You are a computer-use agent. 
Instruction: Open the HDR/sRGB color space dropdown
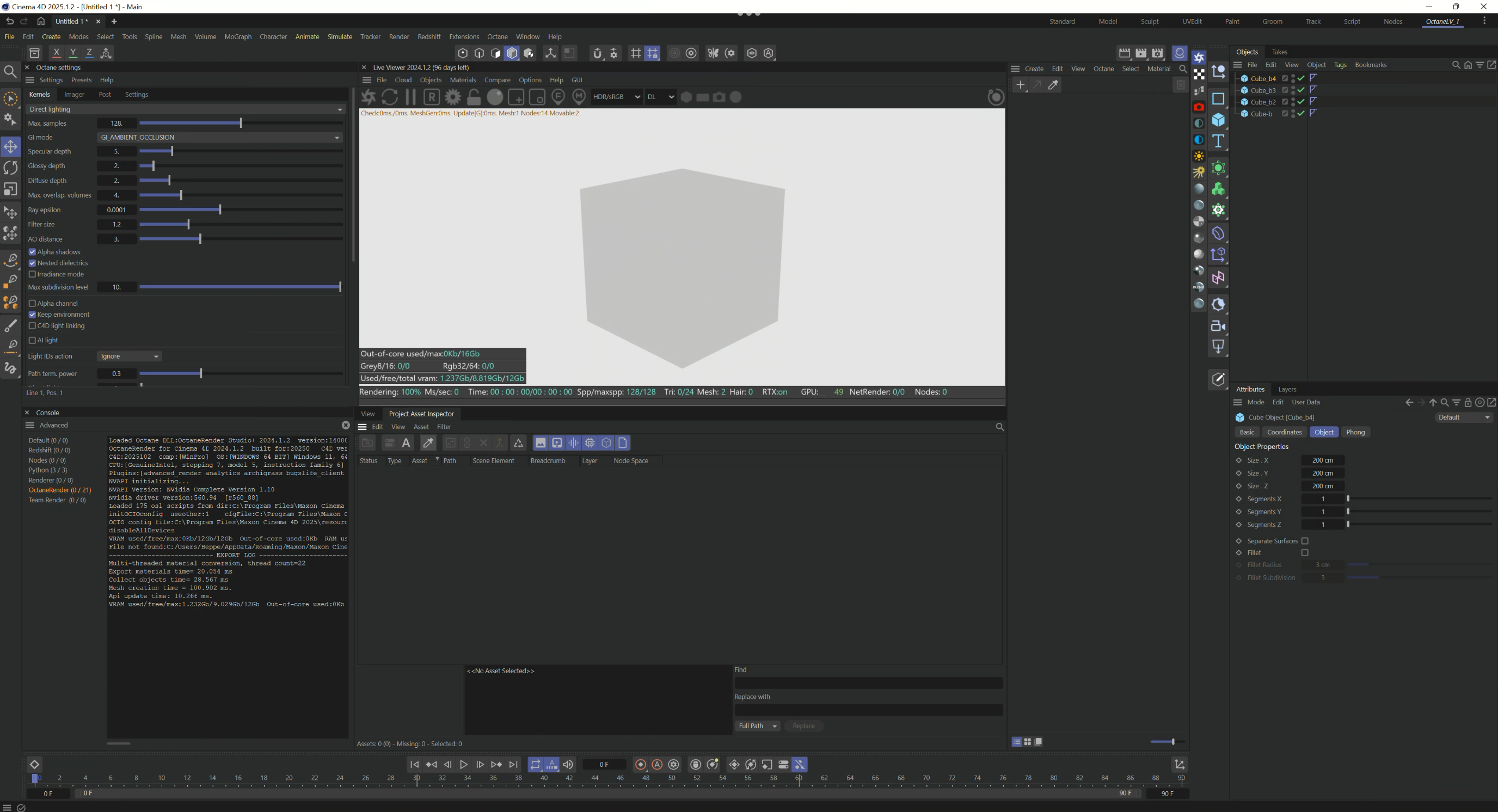616,97
